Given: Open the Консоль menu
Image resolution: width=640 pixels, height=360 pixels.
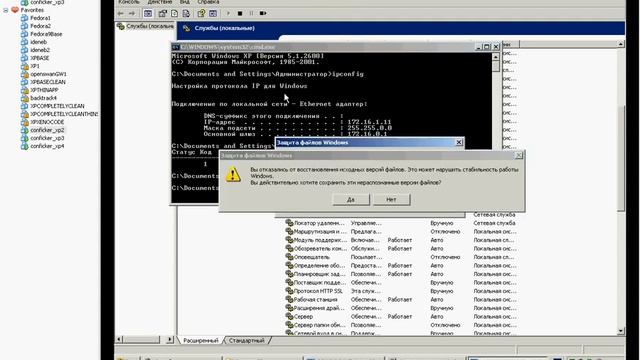Looking at the screenshot, I should pos(129,2).
